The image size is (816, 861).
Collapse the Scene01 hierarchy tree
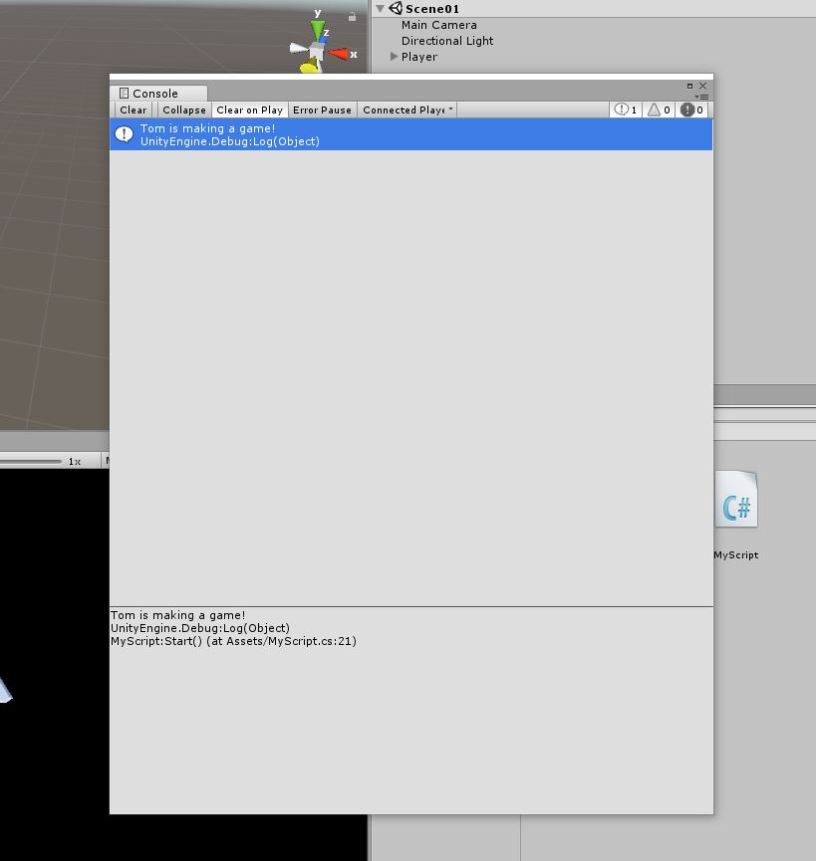pyautogui.click(x=380, y=9)
